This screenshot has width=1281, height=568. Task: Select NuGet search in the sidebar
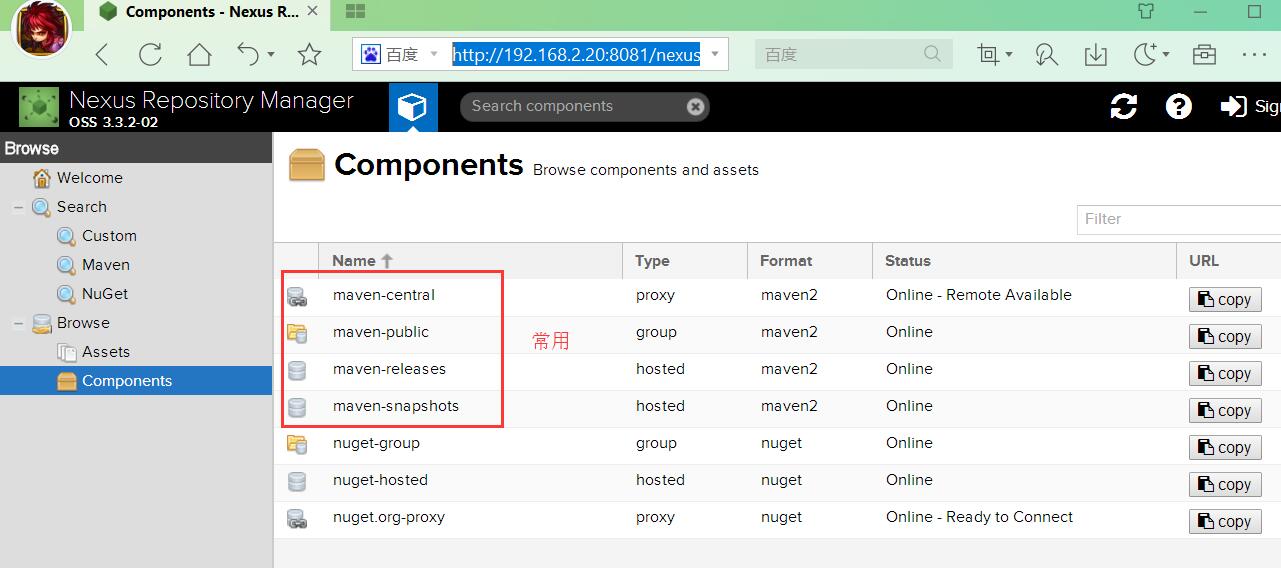coord(105,294)
